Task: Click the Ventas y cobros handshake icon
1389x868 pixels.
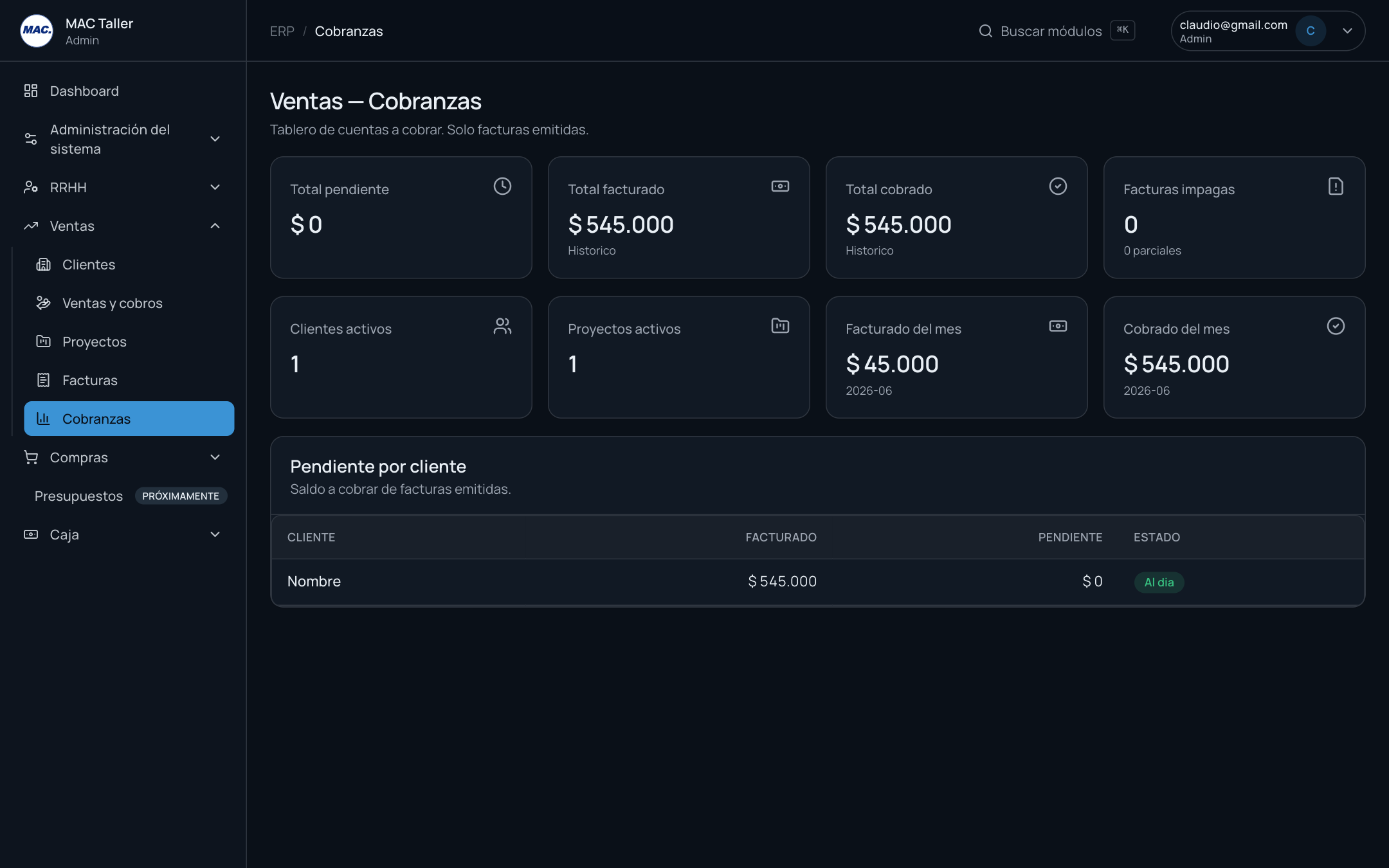Action: pos(43,303)
